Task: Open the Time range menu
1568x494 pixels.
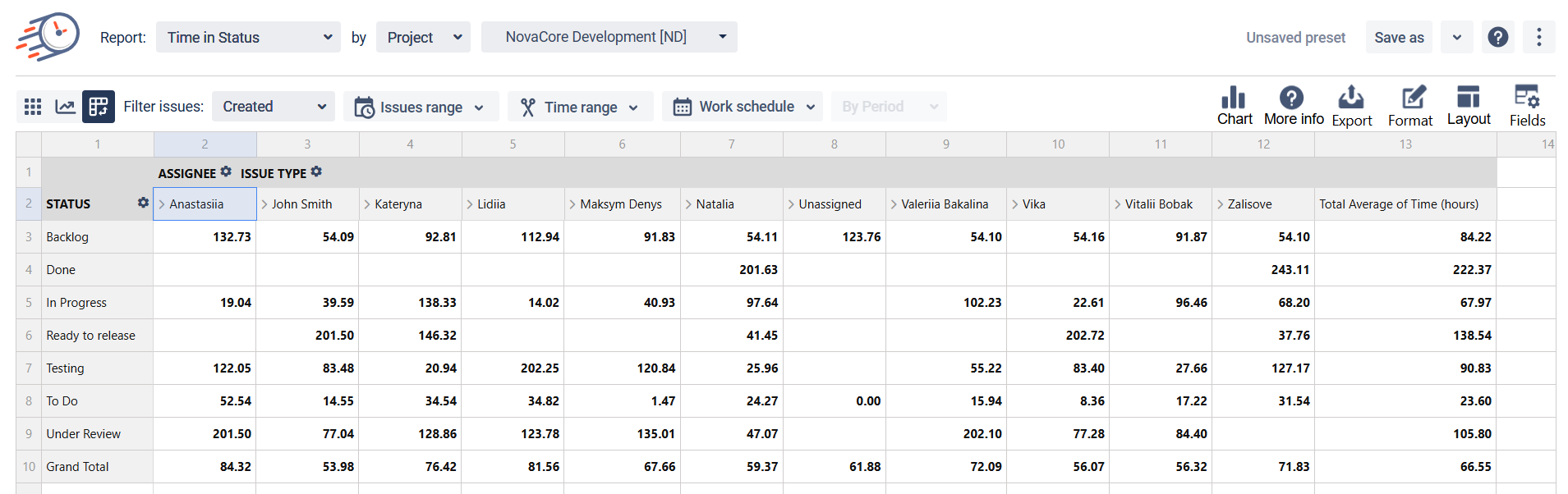Action: pyautogui.click(x=579, y=107)
